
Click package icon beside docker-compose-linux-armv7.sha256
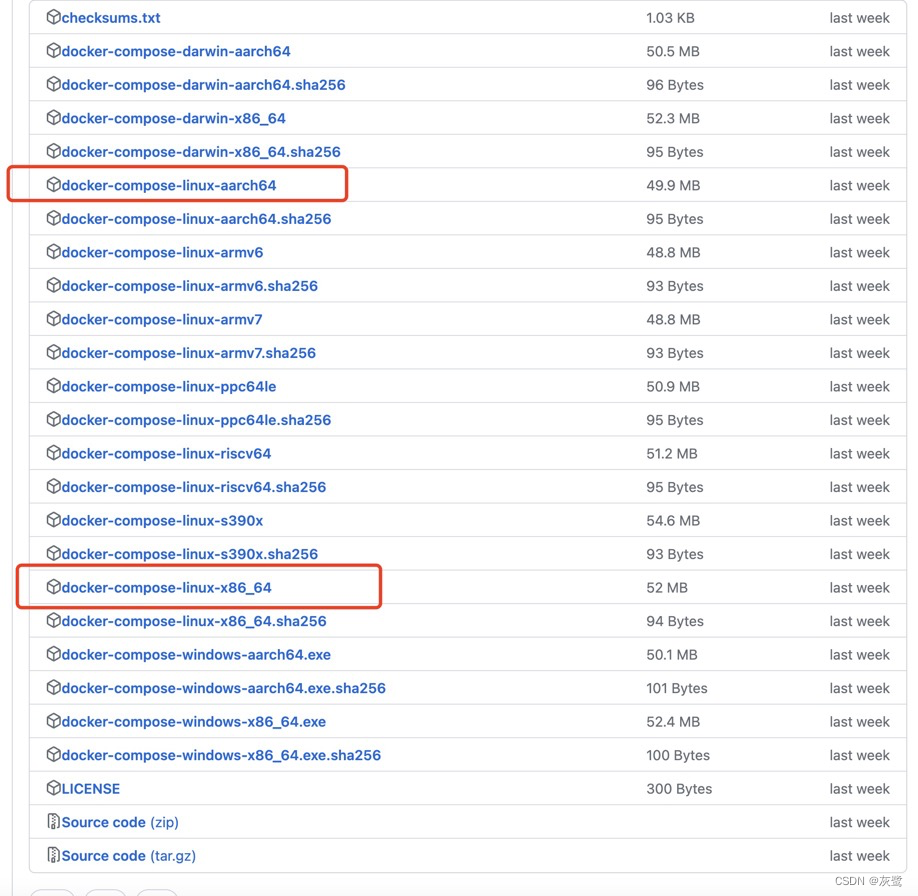(53, 352)
